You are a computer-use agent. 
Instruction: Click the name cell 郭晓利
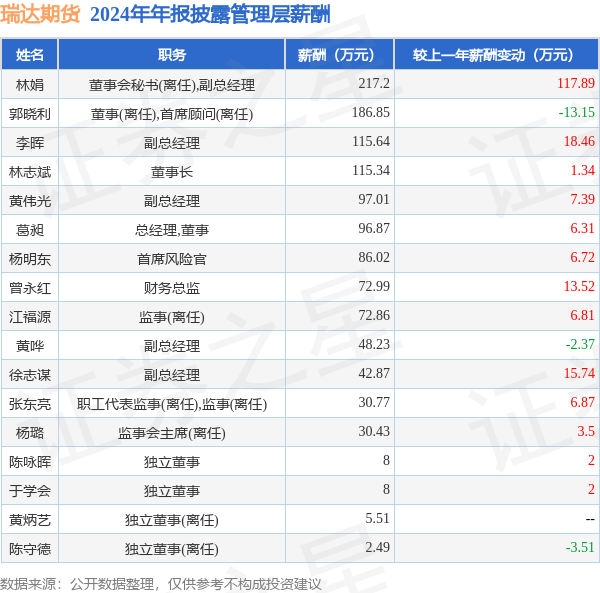[30, 114]
